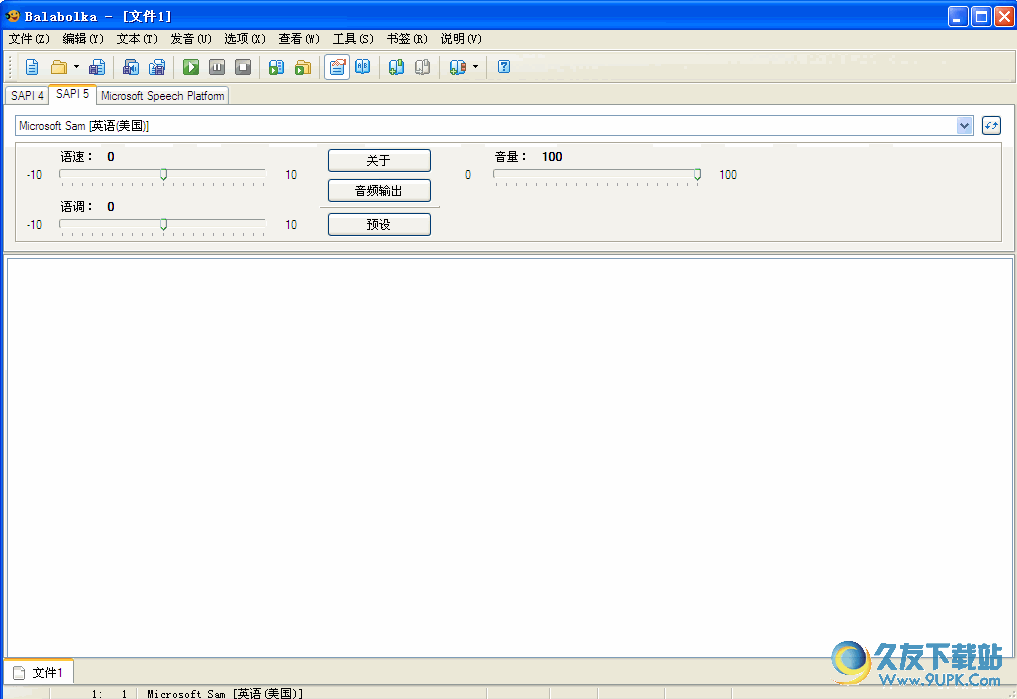Click the toolbar drag handle grip
The image size is (1017, 699).
(10, 67)
